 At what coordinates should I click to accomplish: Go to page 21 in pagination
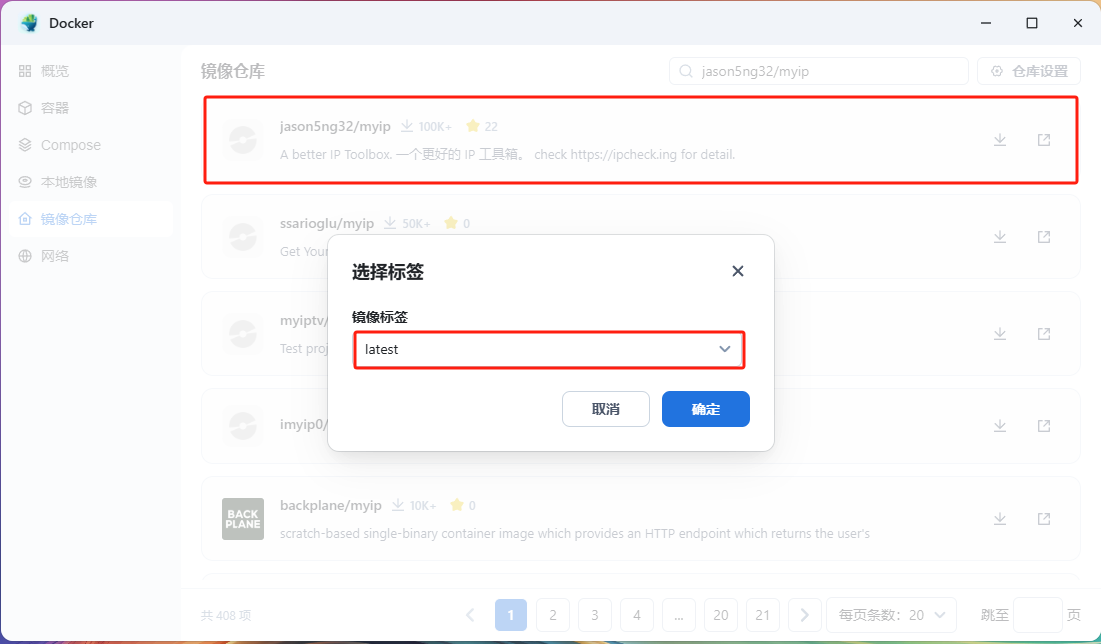tap(763, 615)
